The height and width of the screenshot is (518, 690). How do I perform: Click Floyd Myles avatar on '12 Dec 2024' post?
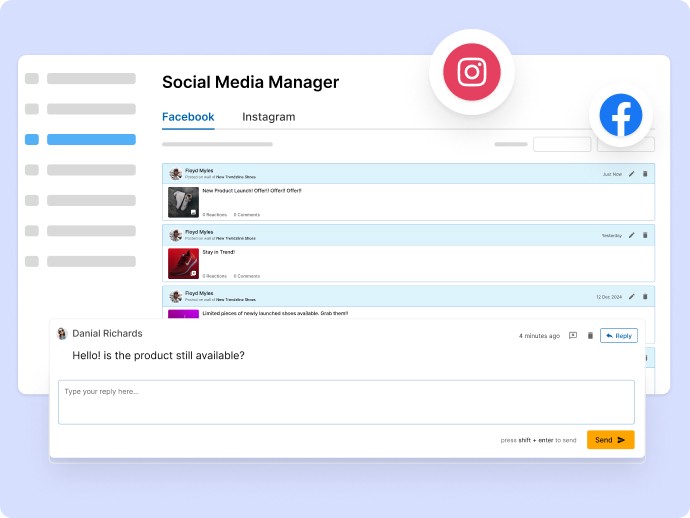176,296
